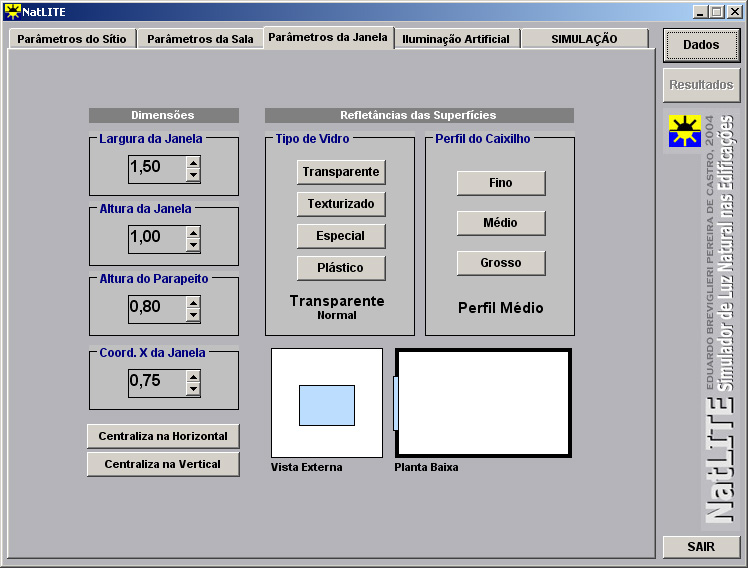Increase Largura da Janela with up arrow

(x=193, y=161)
